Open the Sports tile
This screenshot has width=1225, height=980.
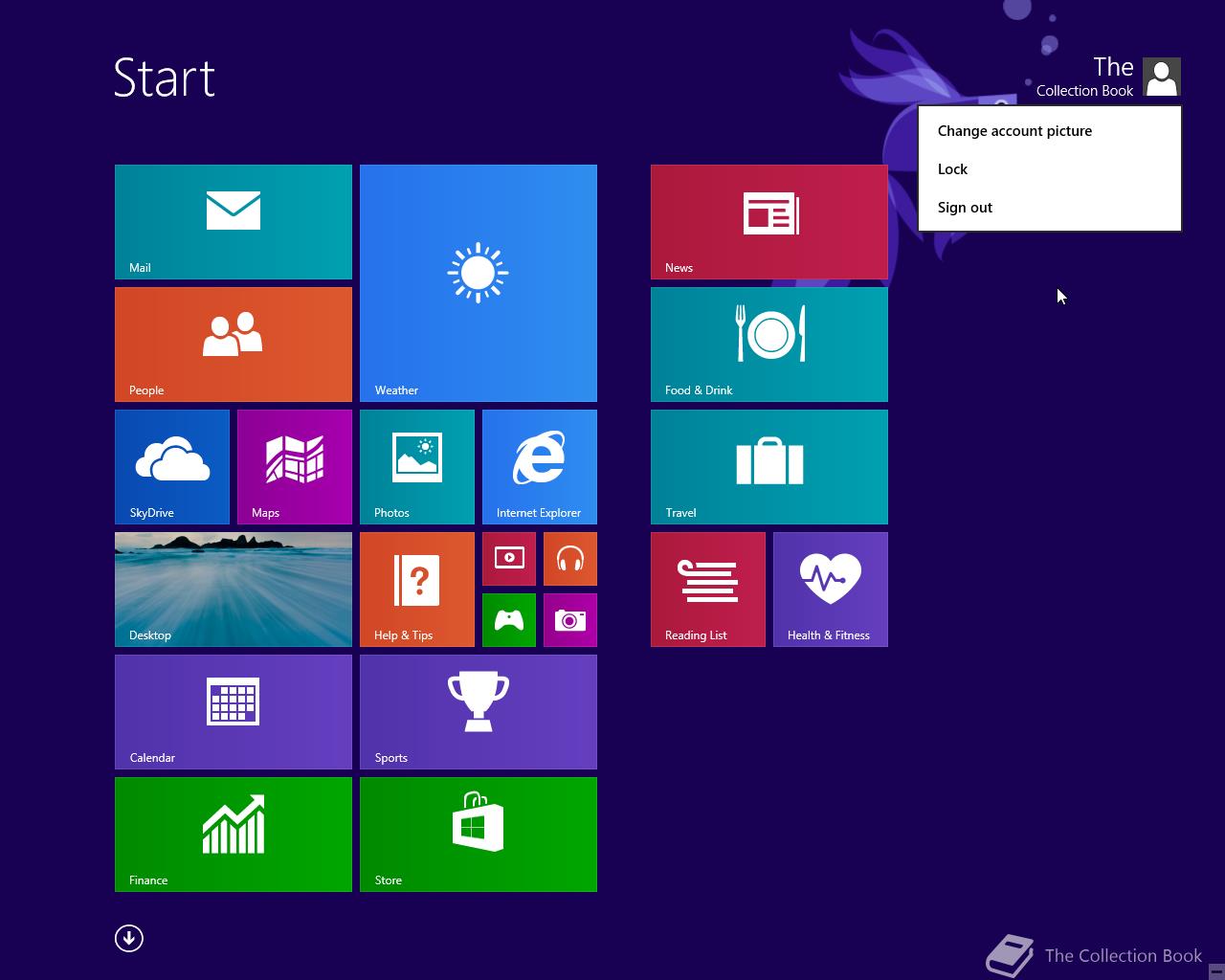pyautogui.click(x=479, y=712)
